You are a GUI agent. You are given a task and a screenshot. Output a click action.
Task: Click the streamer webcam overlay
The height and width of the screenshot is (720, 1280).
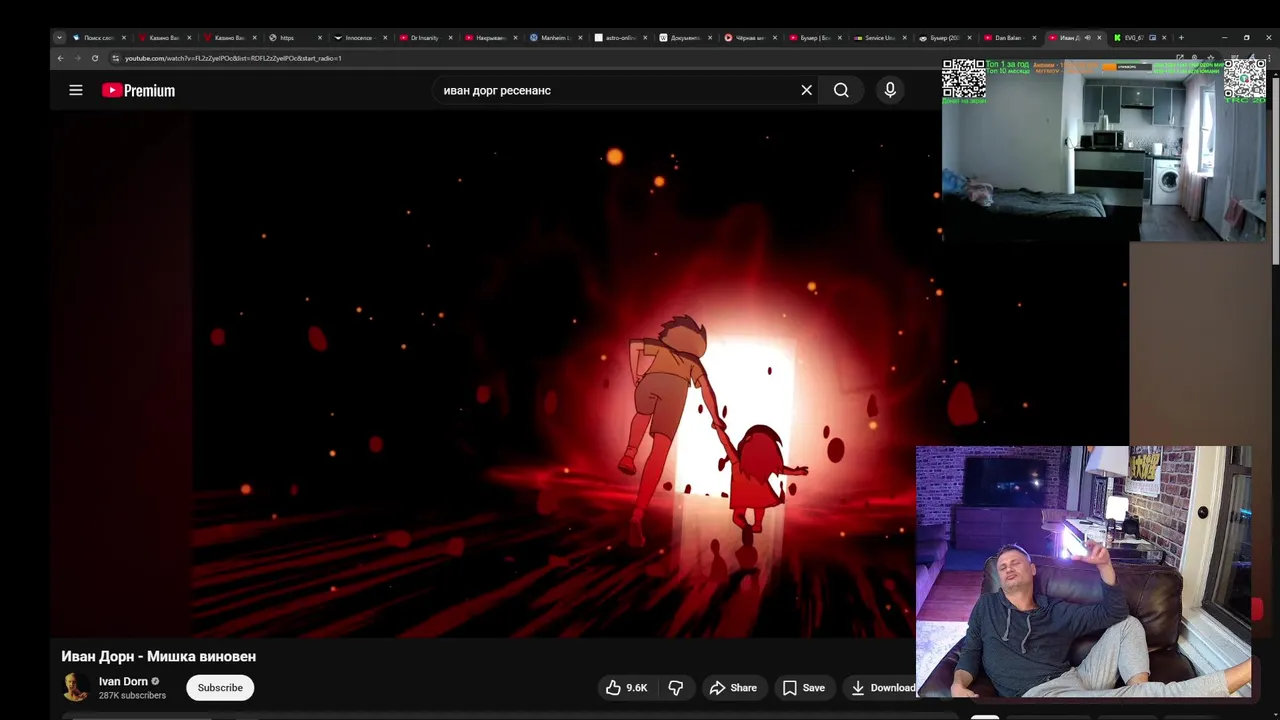click(x=1083, y=571)
